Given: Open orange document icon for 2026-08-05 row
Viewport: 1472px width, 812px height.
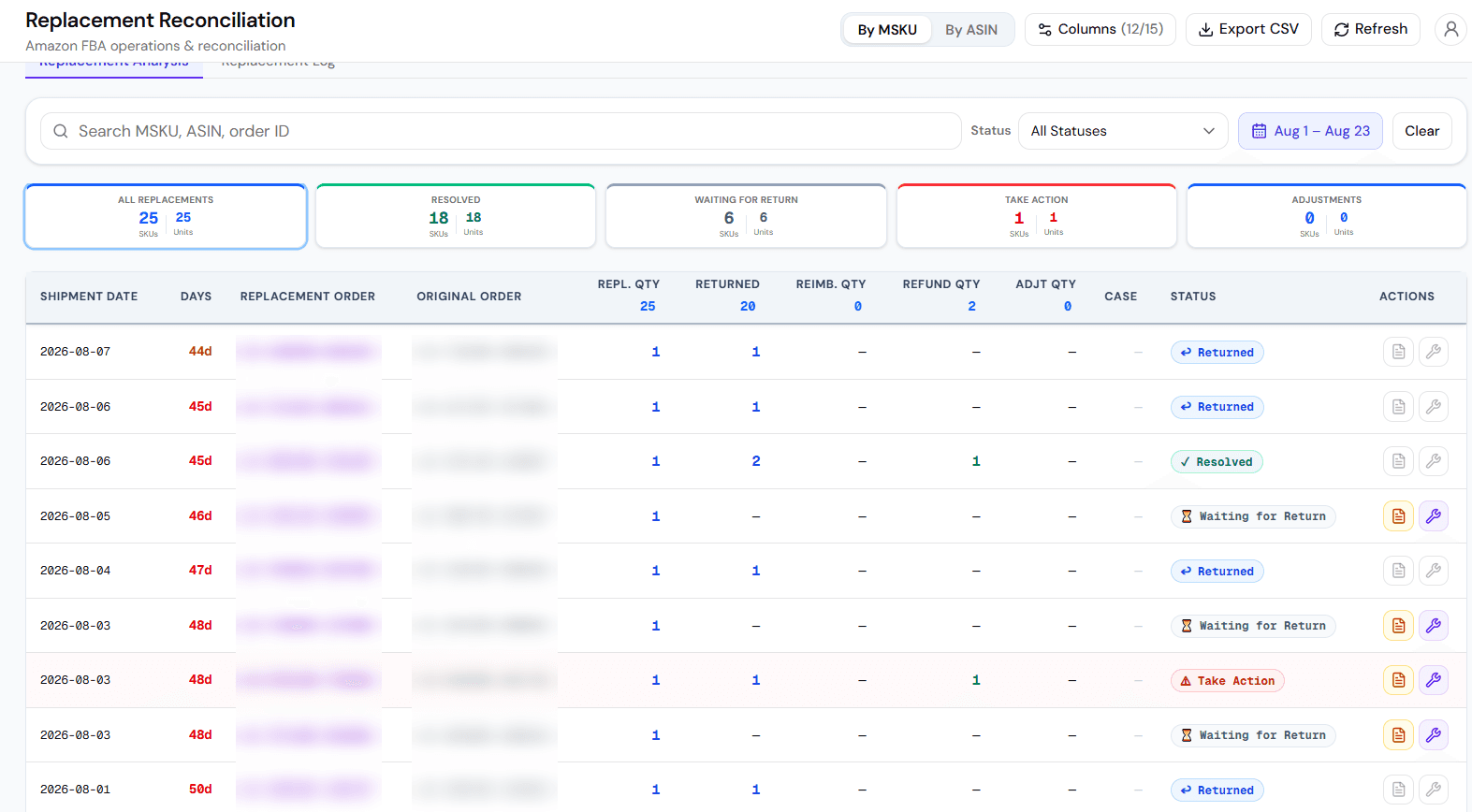Looking at the screenshot, I should (x=1398, y=516).
